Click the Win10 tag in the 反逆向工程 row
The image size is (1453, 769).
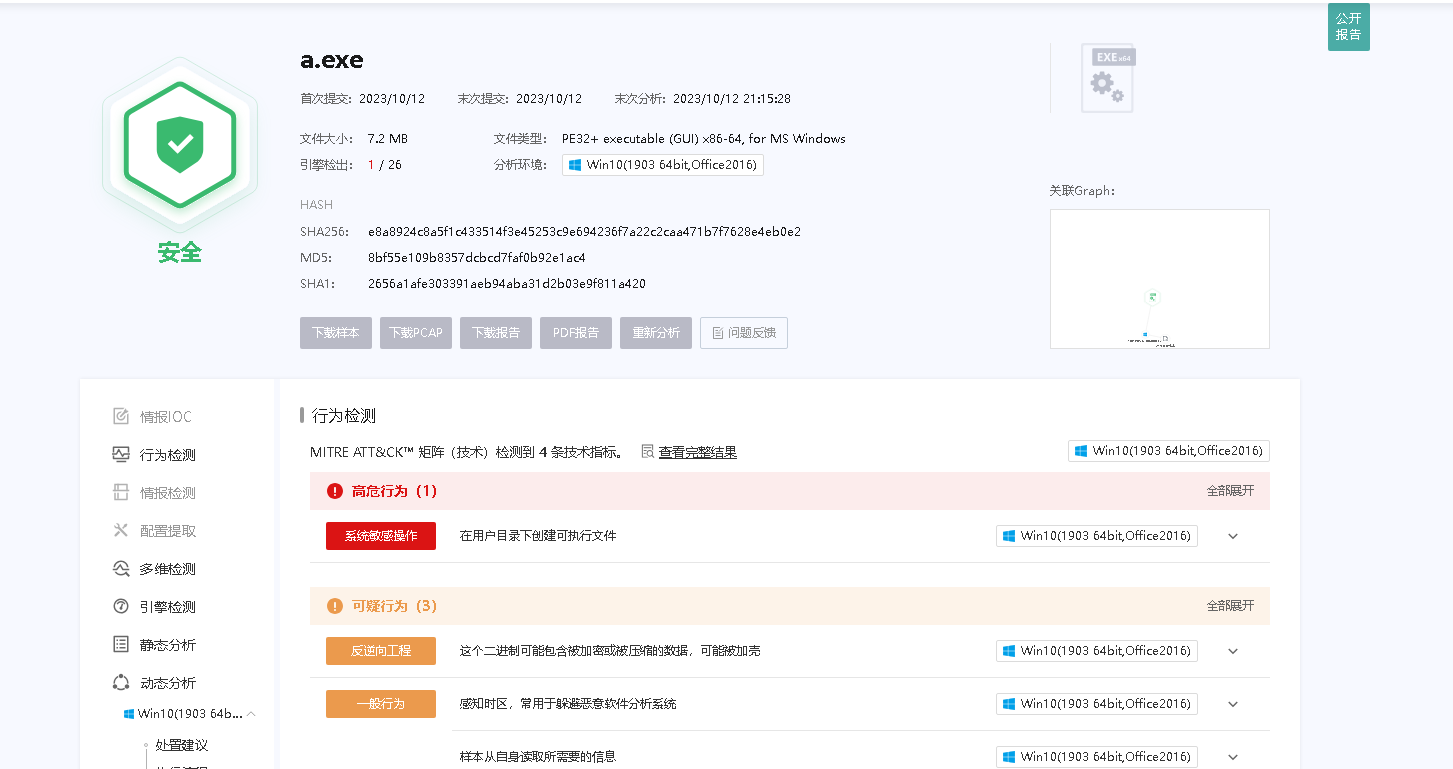(x=1097, y=651)
